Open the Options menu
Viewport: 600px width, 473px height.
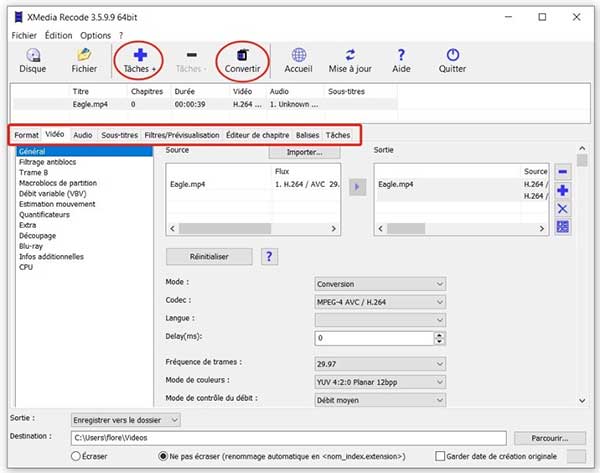[95, 36]
